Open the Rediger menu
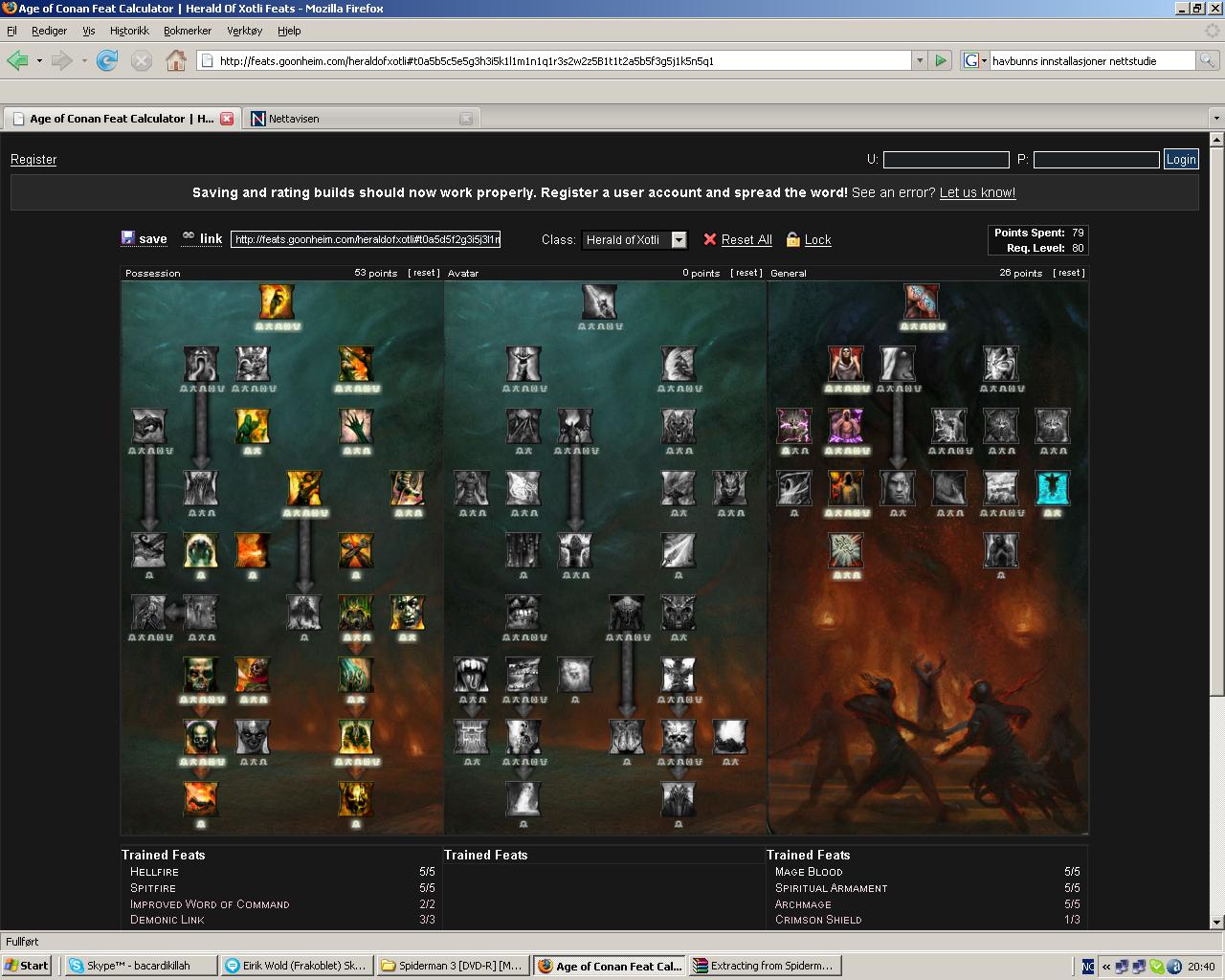The image size is (1225, 980). (50, 31)
